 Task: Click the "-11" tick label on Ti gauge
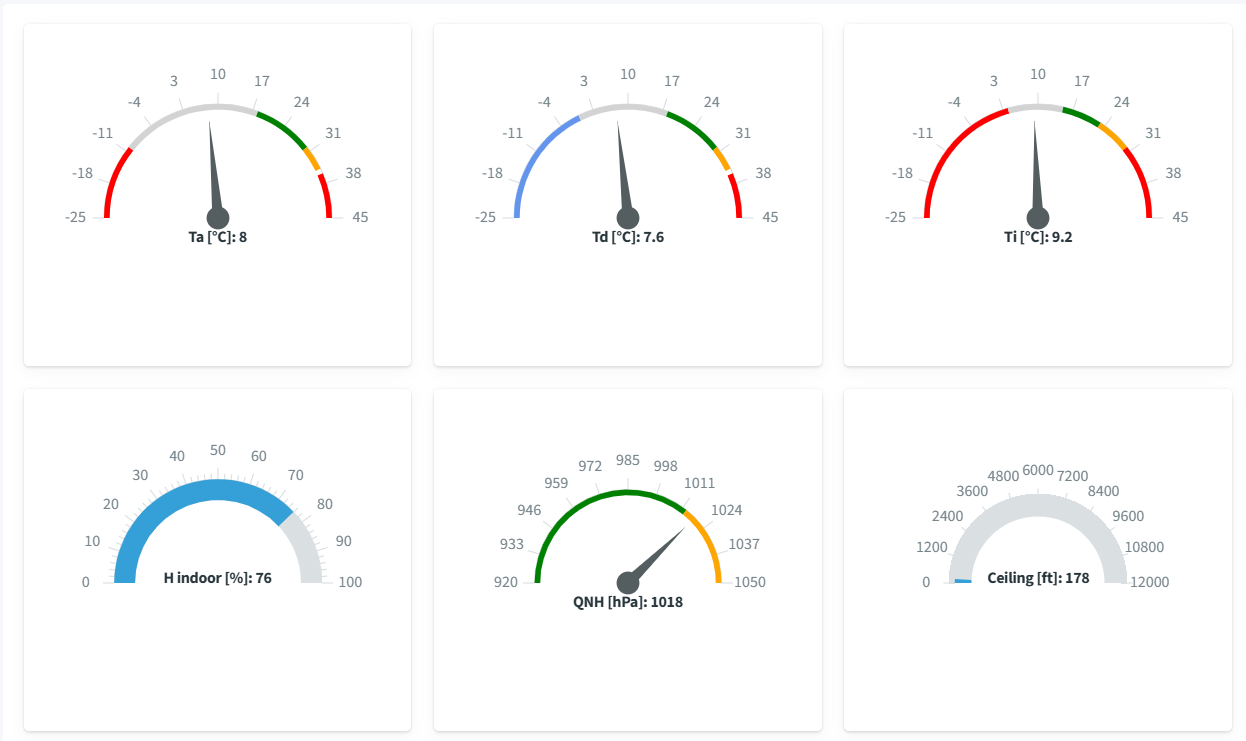pyautogui.click(x=923, y=133)
